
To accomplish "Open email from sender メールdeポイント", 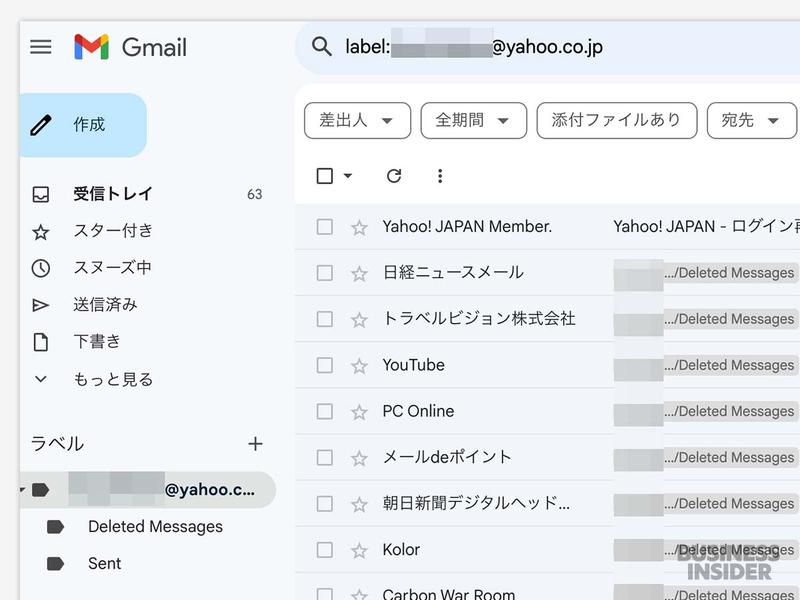I will pyautogui.click(x=446, y=458).
